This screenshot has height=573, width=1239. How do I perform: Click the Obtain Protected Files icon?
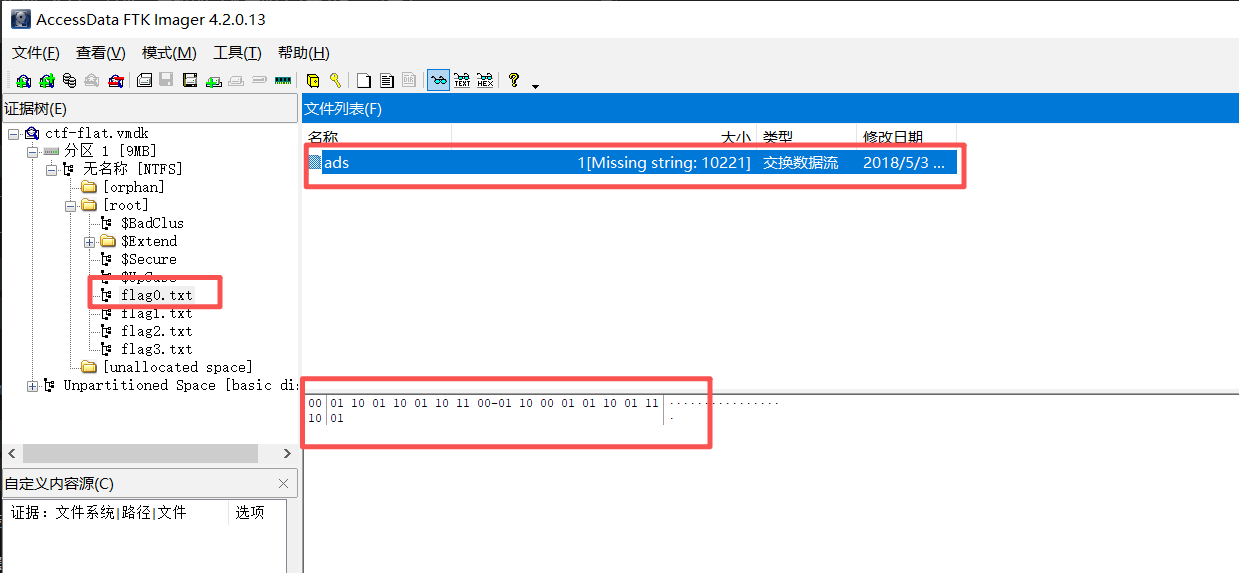click(x=313, y=81)
